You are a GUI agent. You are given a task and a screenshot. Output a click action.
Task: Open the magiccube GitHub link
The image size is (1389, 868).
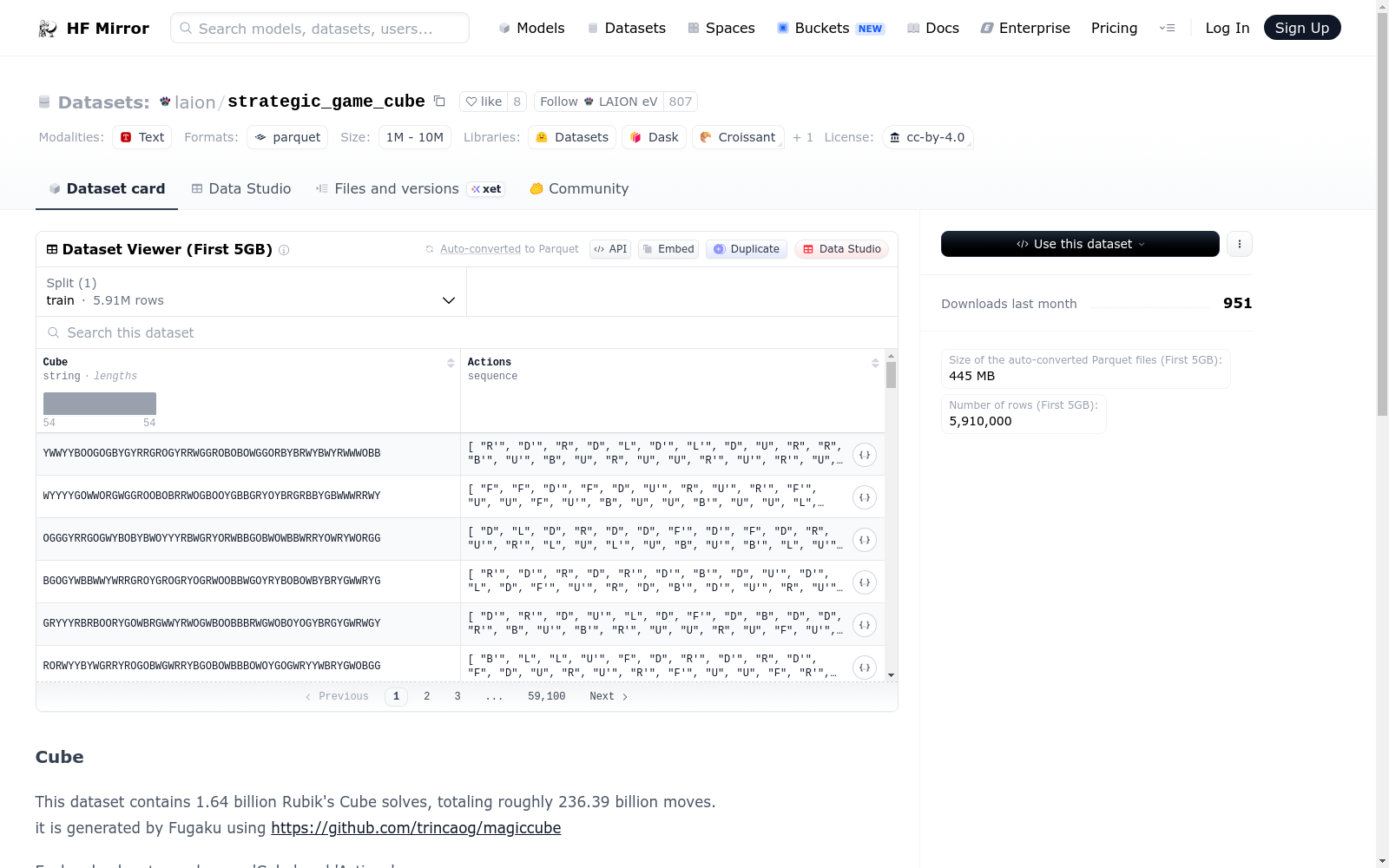tap(416, 828)
